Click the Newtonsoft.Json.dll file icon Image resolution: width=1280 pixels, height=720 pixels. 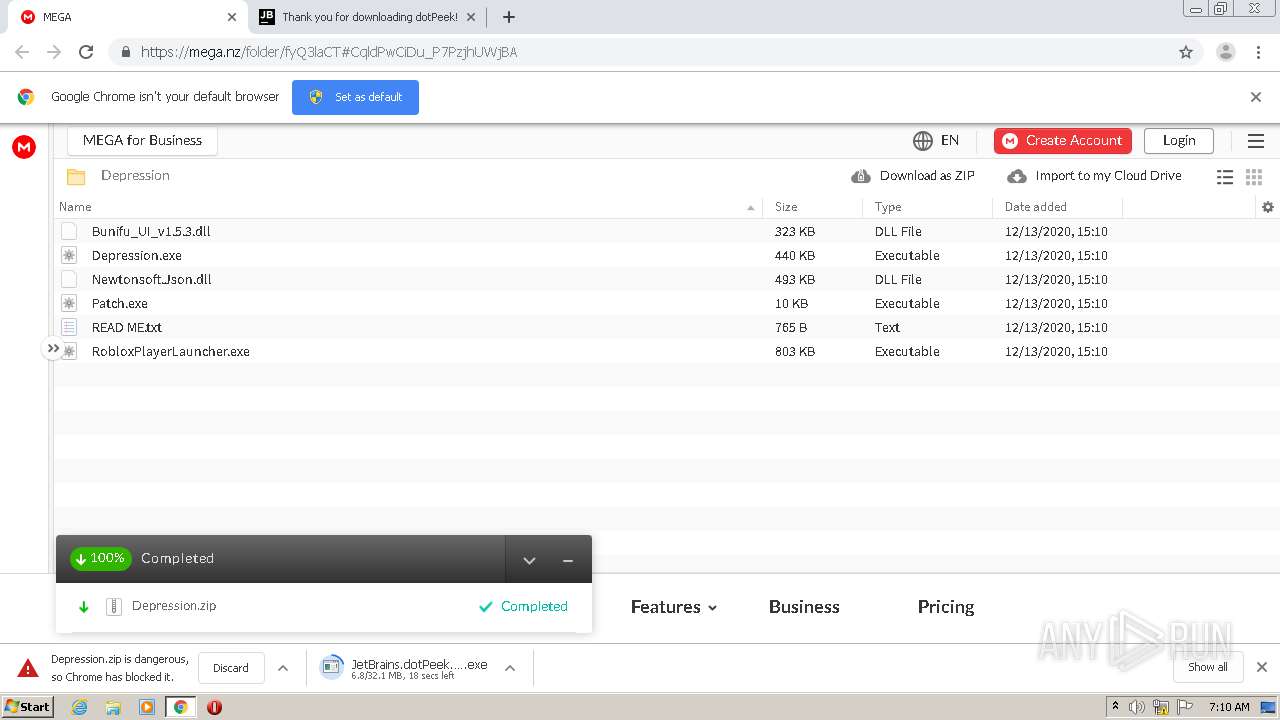[x=69, y=279]
